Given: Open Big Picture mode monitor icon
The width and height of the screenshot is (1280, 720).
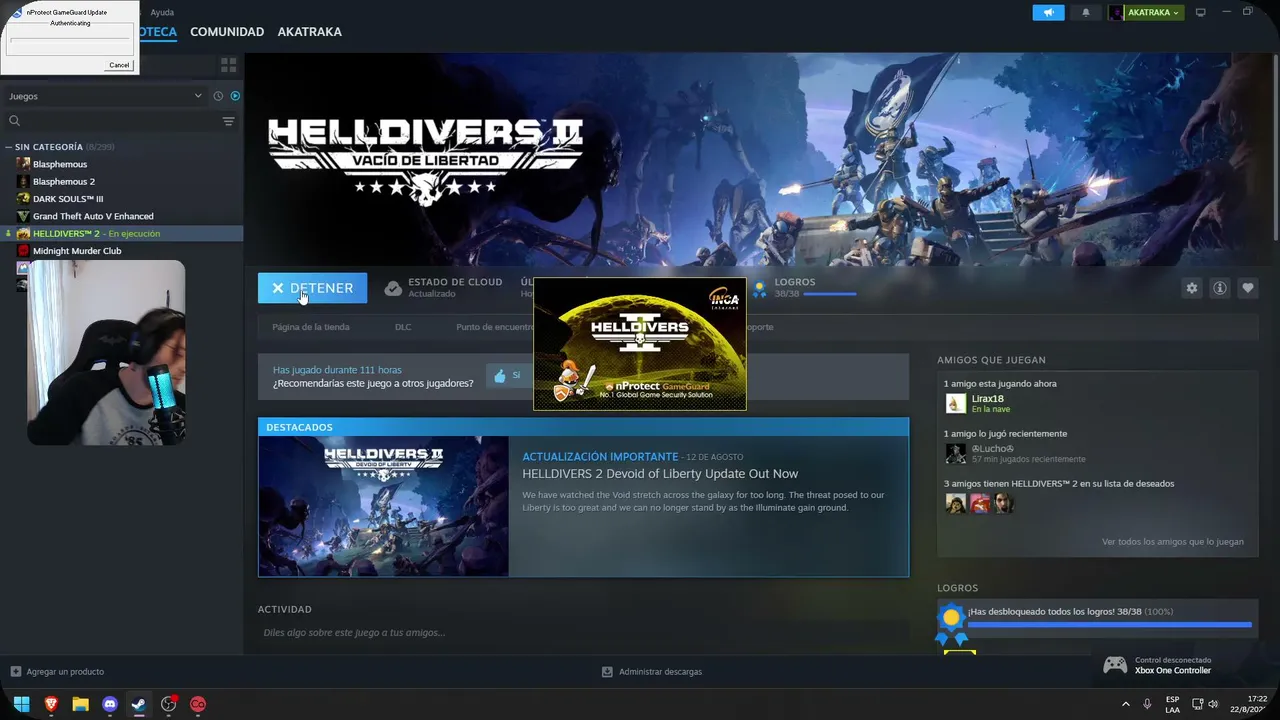Looking at the screenshot, I should pos(1201,13).
